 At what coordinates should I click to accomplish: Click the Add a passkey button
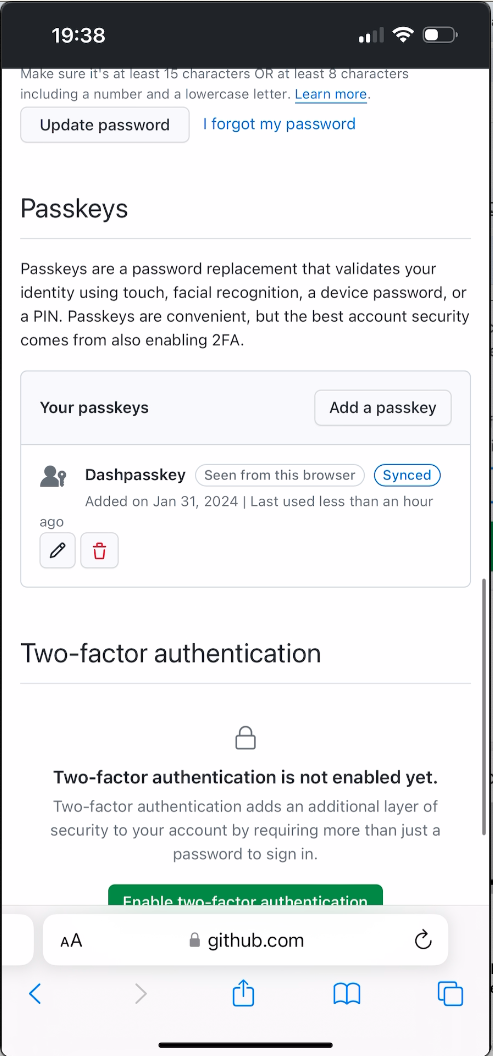(383, 407)
